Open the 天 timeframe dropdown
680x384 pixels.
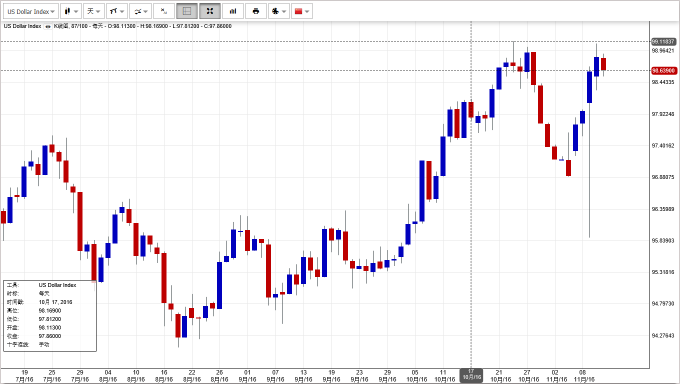point(94,11)
